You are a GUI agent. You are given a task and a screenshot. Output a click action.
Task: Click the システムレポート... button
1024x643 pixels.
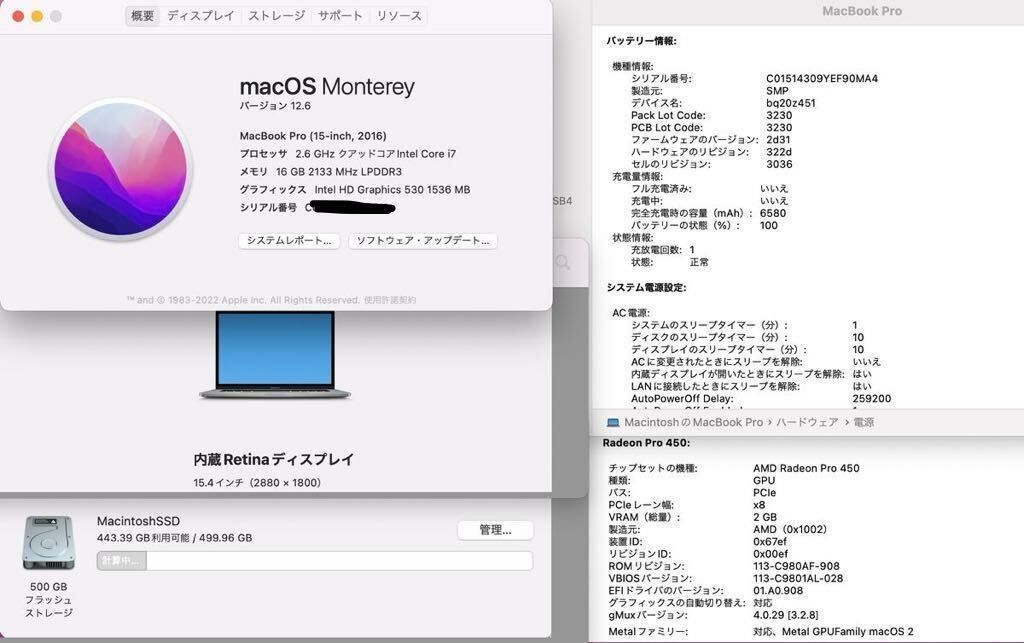pyautogui.click(x=289, y=241)
